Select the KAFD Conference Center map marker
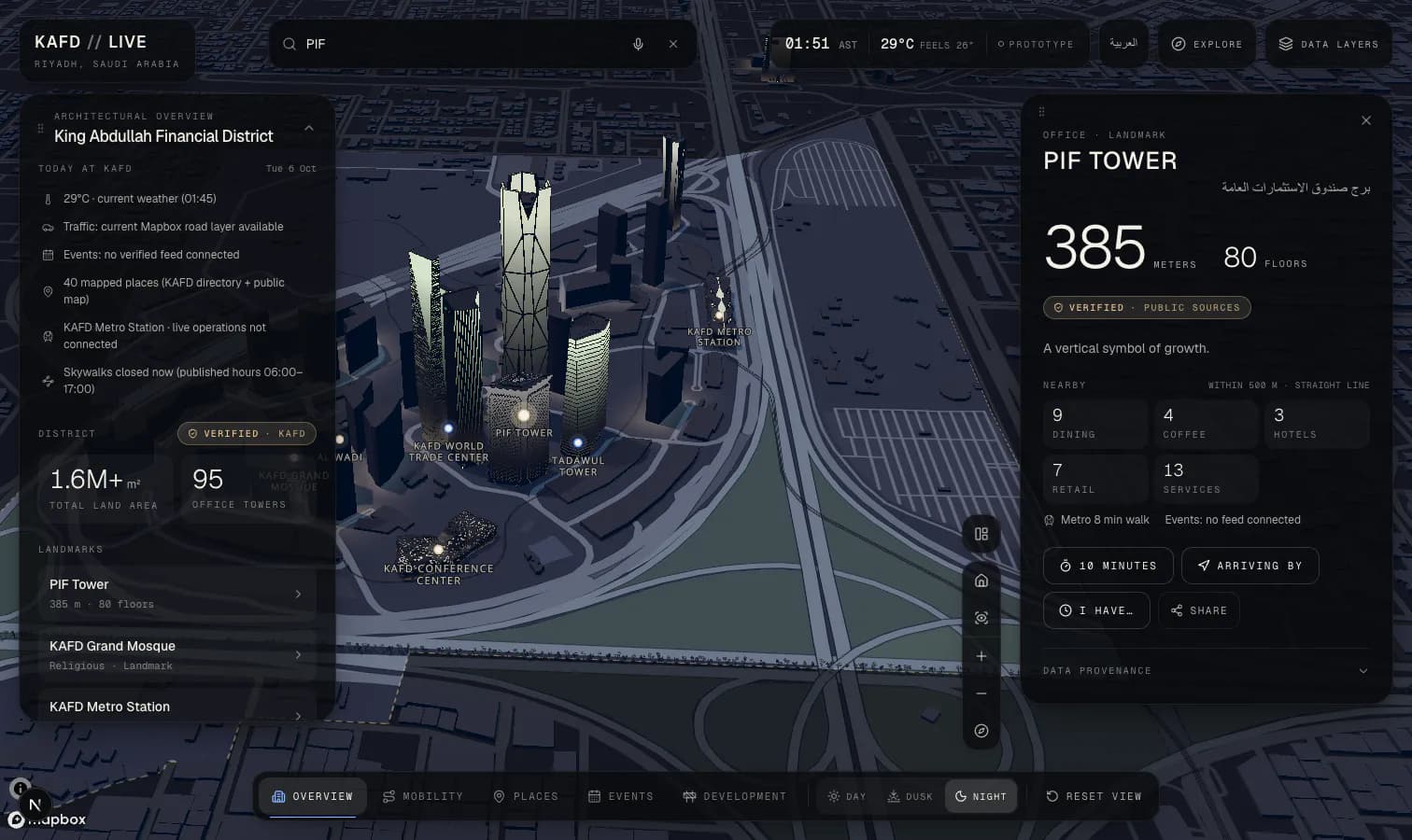Image resolution: width=1412 pixels, height=840 pixels. (x=438, y=551)
